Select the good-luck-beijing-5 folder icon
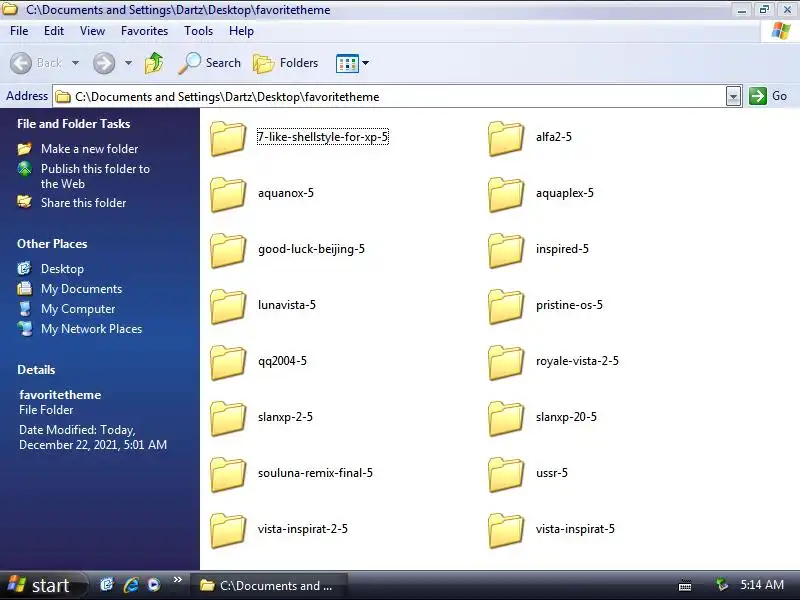800x600 pixels. click(x=228, y=251)
